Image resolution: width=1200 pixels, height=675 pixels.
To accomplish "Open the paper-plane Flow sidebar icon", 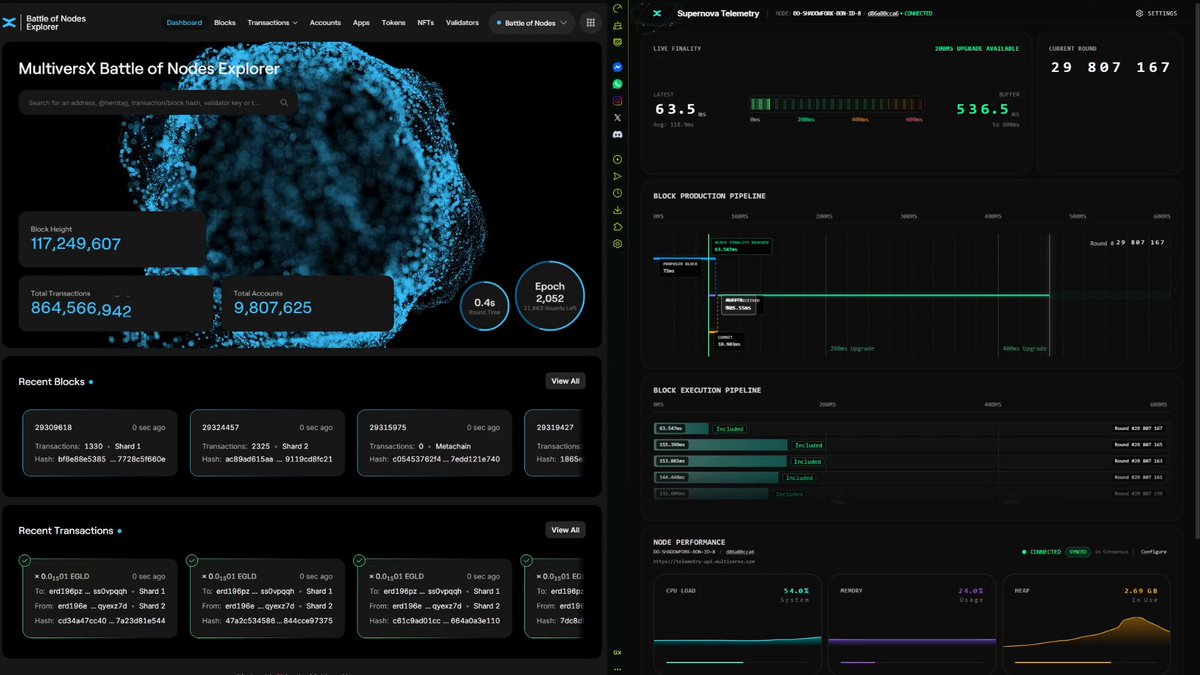I will 618,176.
